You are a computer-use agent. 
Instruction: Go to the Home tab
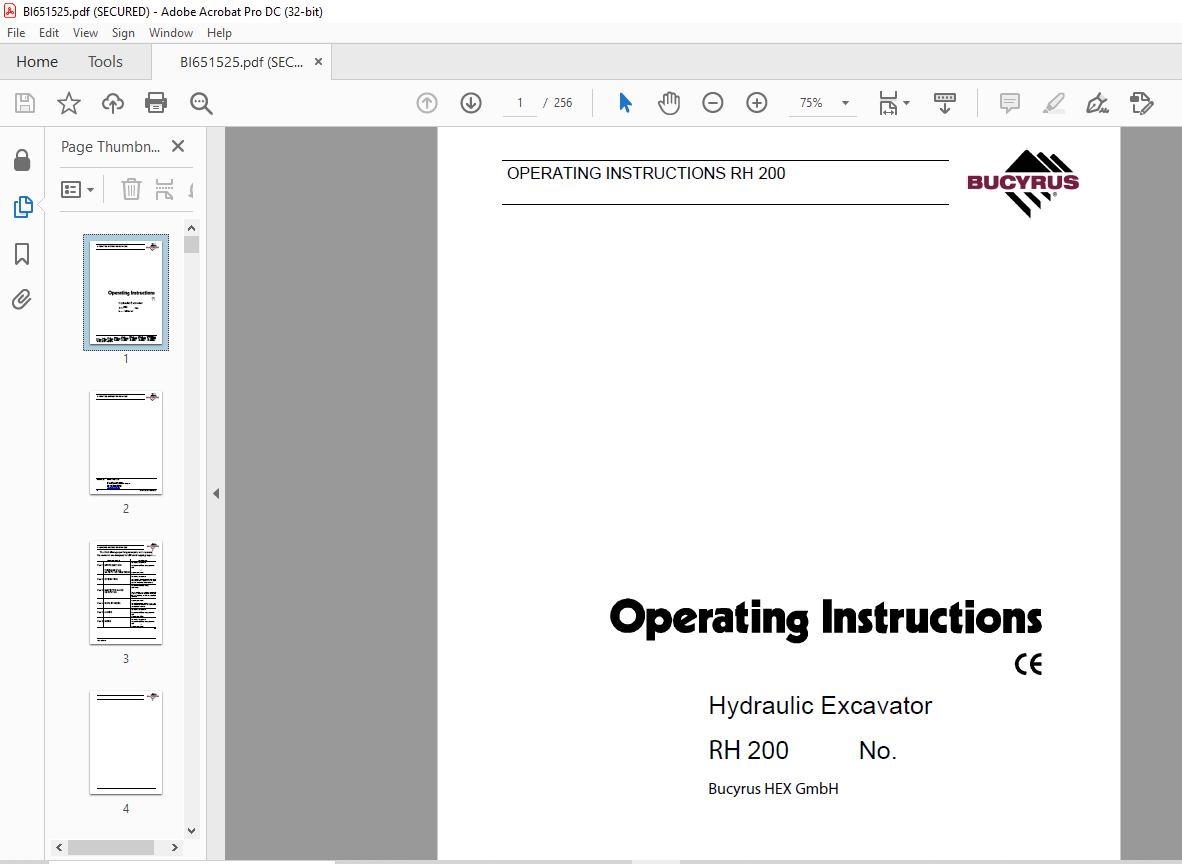[x=37, y=62]
